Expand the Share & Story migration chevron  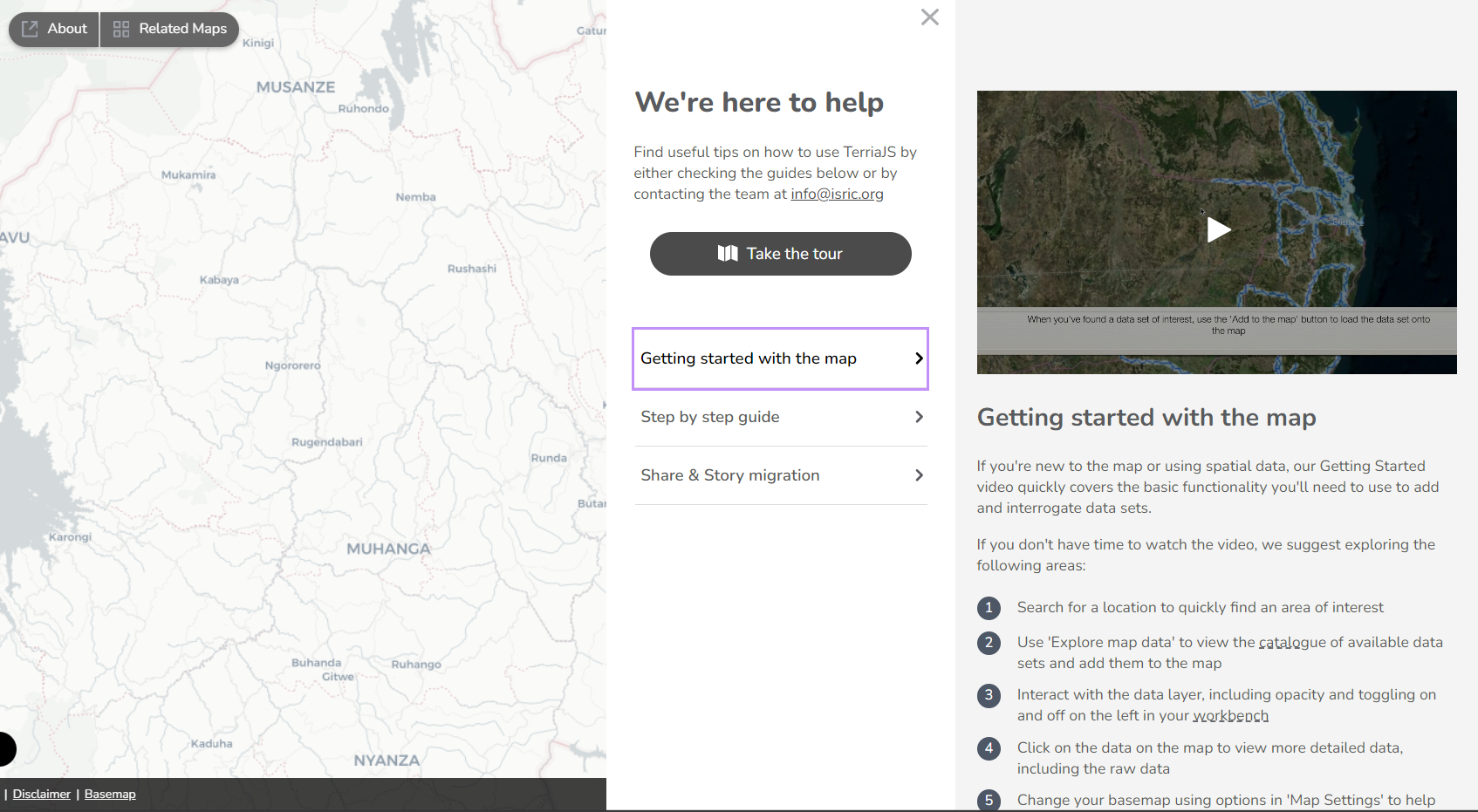[918, 475]
